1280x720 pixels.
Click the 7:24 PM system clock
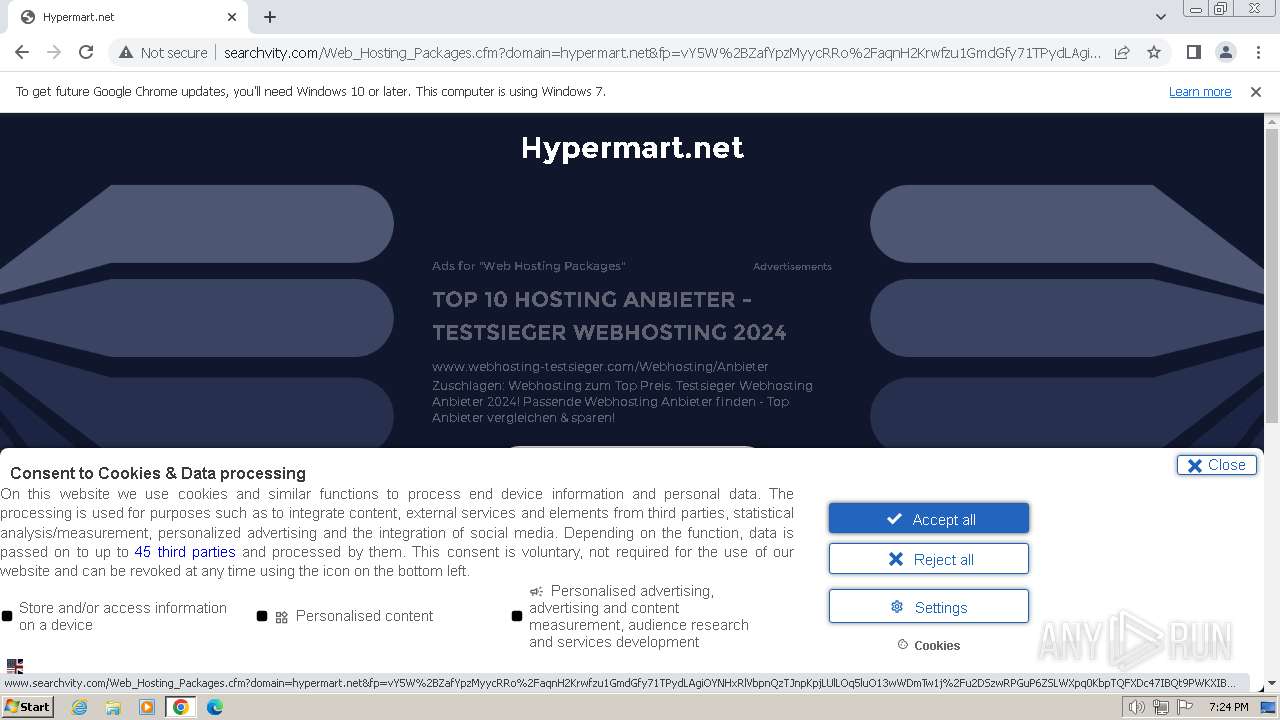click(x=1228, y=707)
